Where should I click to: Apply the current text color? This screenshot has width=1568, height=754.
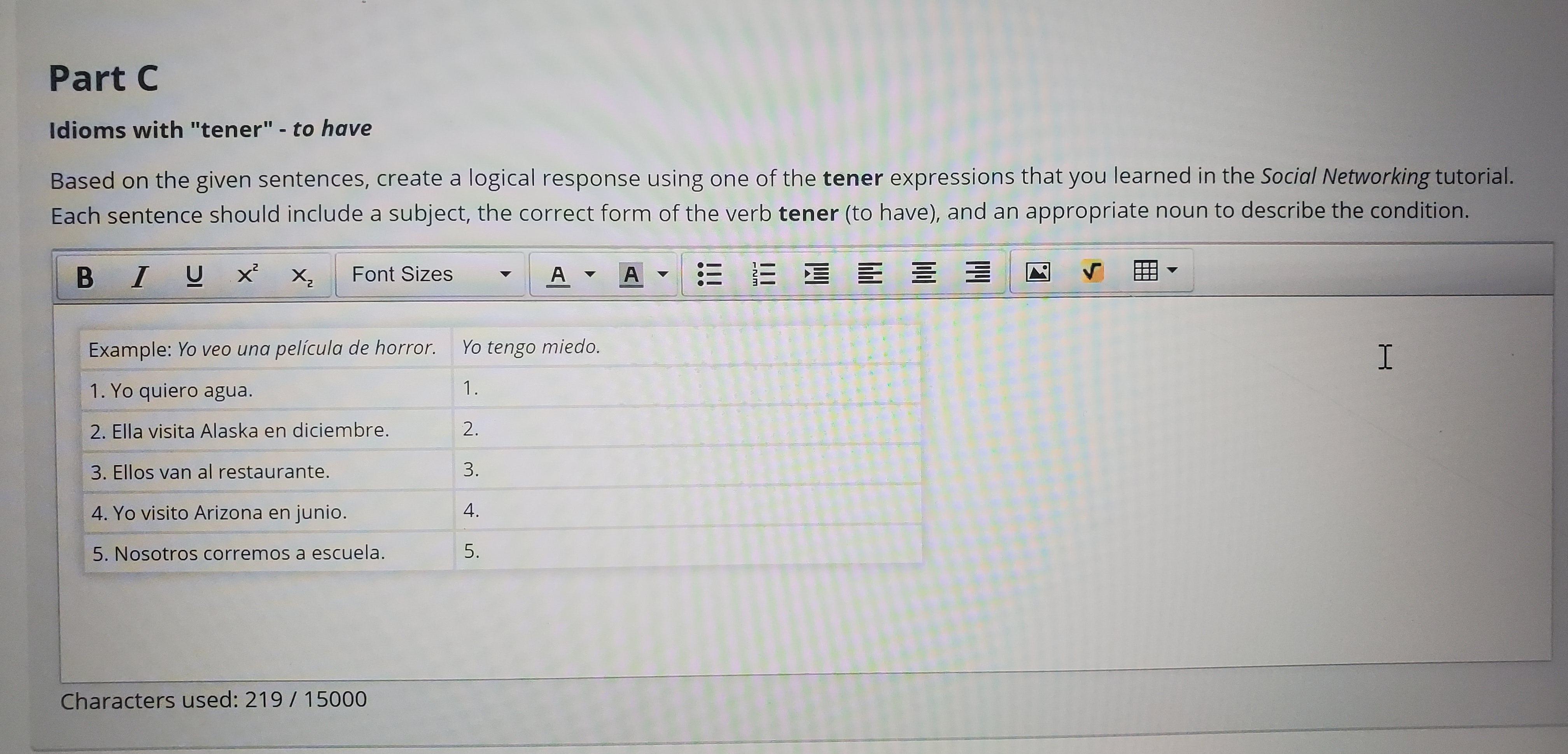pyautogui.click(x=558, y=275)
